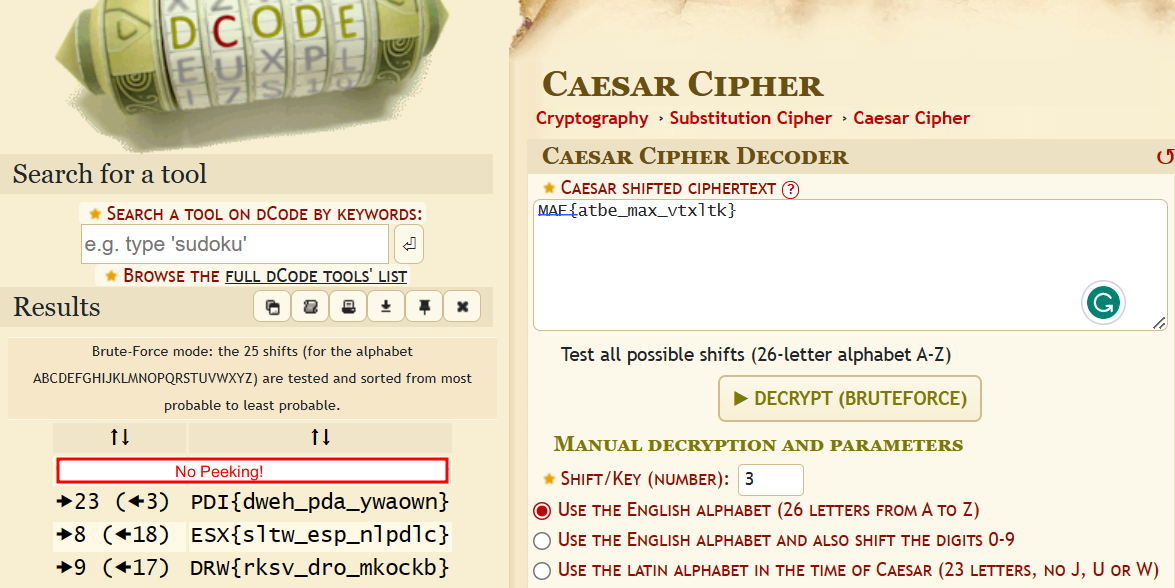Select English alphabet and also shift digits option
1175x588 pixels.
pos(541,541)
